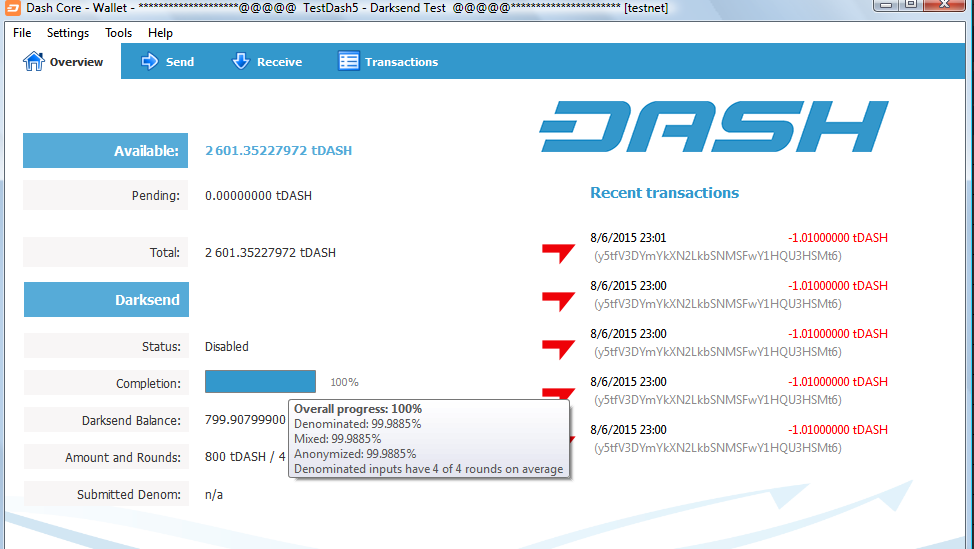Viewport: 974px width, 549px height.
Task: Open the File menu
Action: tap(22, 33)
